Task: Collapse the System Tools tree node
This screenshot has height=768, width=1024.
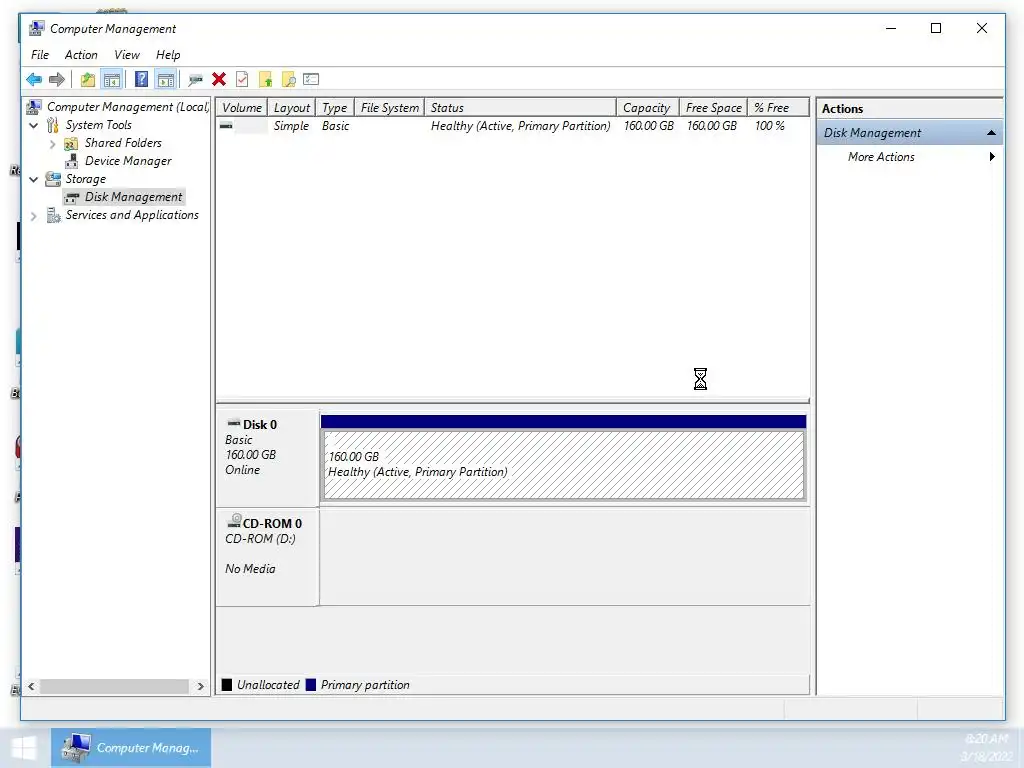Action: click(33, 125)
